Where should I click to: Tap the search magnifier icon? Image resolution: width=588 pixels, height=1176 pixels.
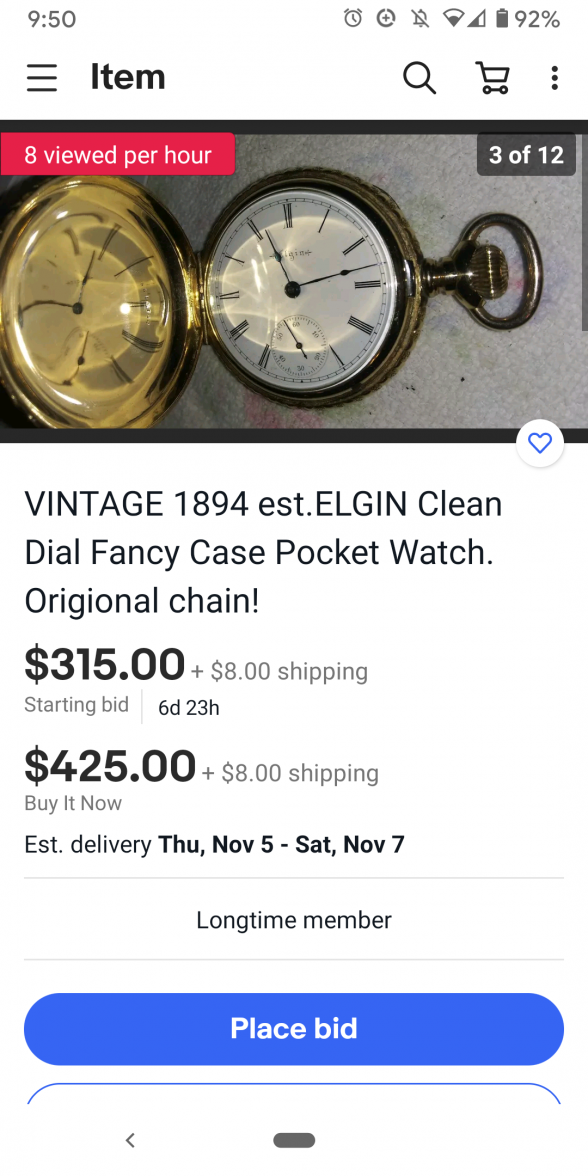419,77
